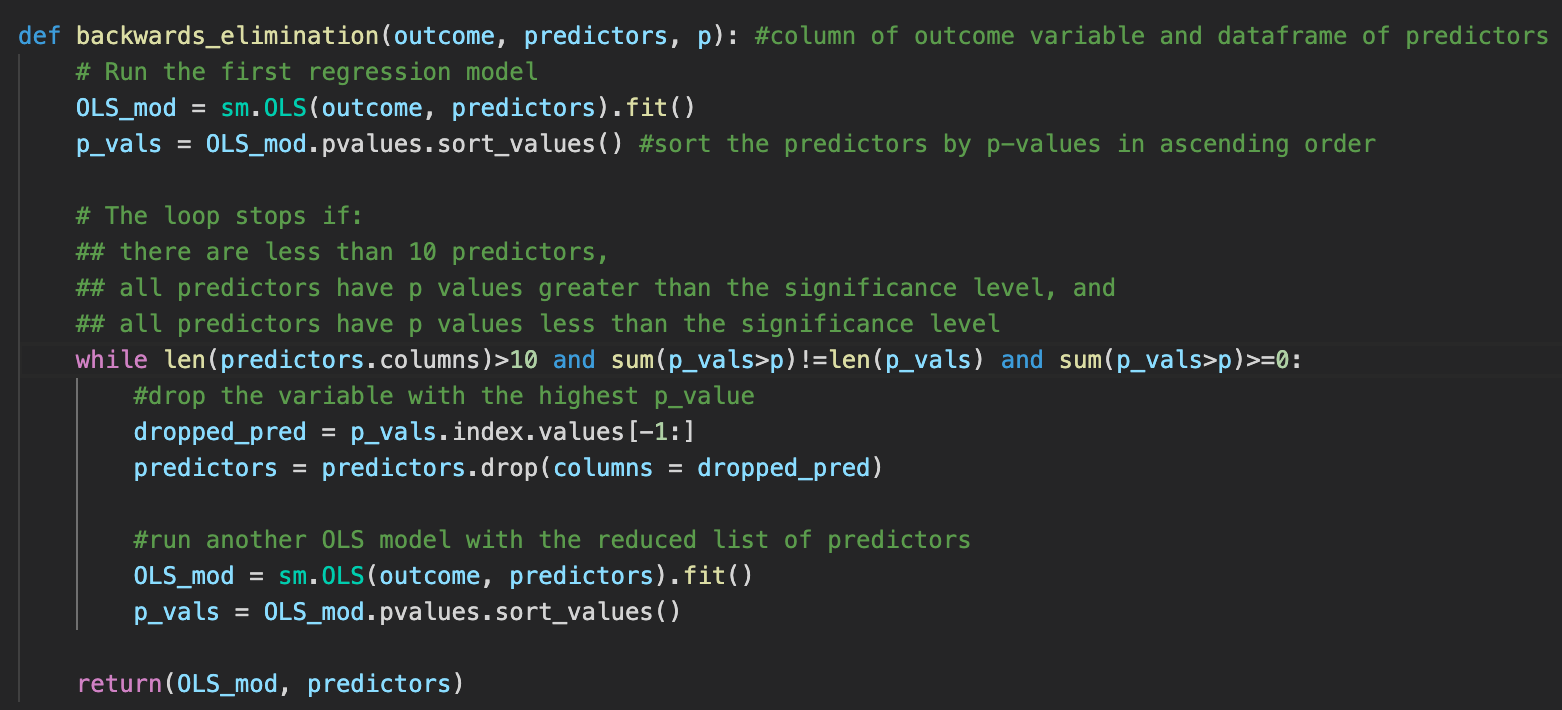Click the indent guide line inside while loop

coord(77,503)
